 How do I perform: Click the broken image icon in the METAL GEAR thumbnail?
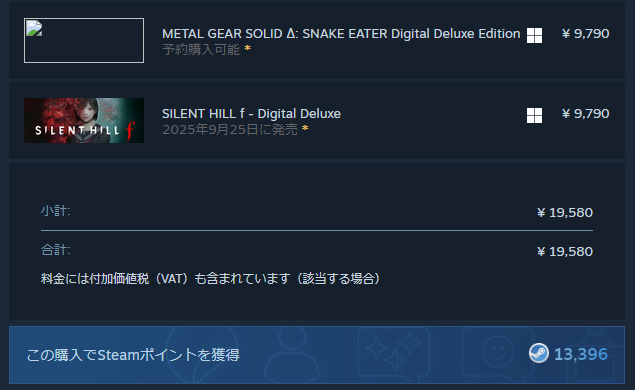[x=34, y=28]
